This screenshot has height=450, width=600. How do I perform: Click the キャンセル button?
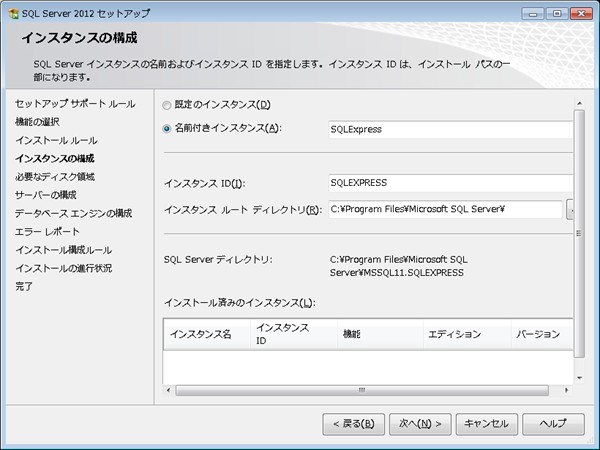click(487, 424)
